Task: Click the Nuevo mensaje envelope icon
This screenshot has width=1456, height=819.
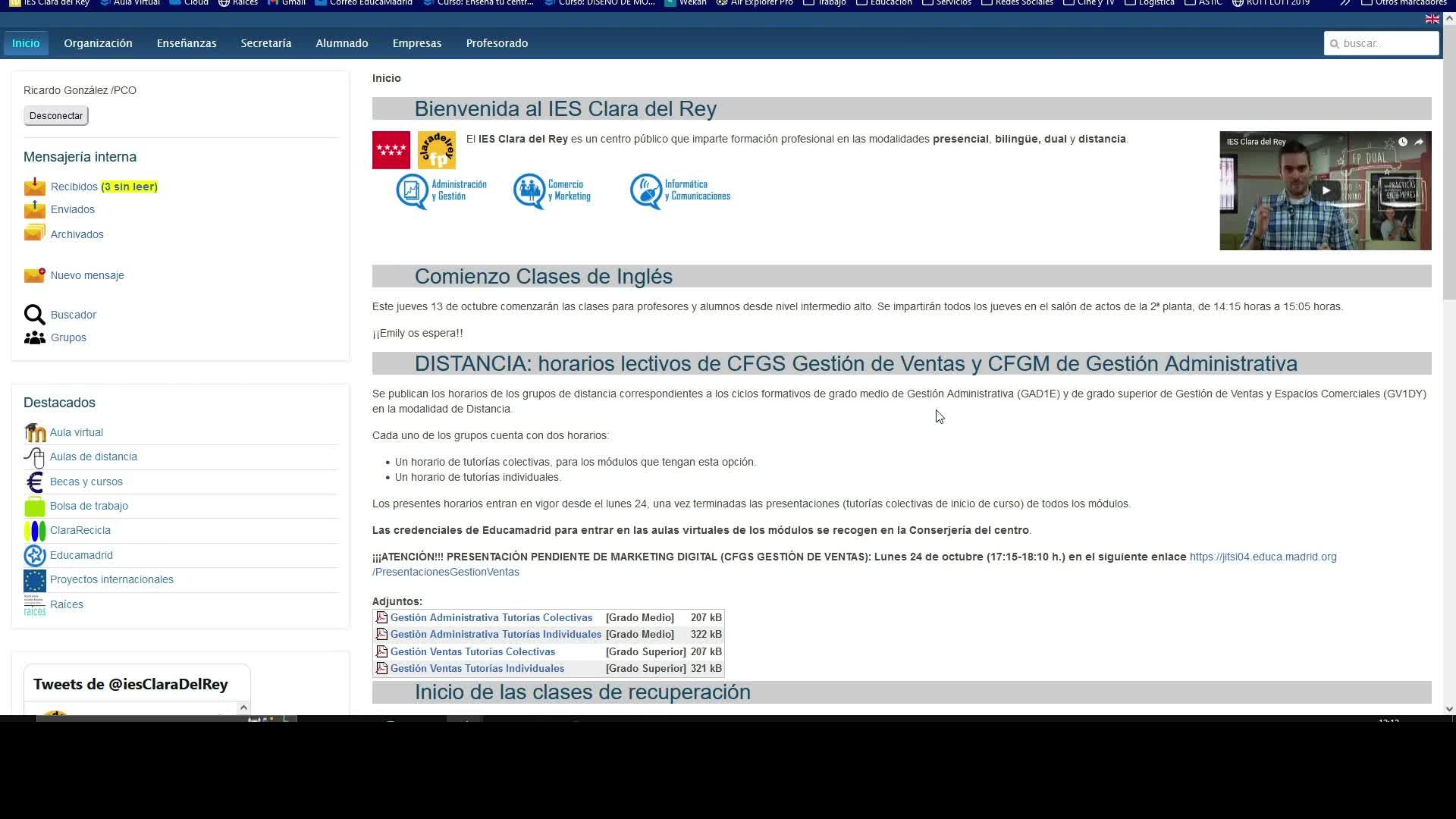Action: point(34,275)
